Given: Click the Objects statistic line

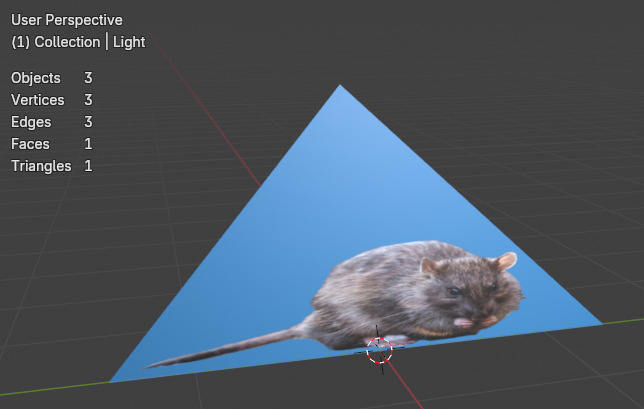Looking at the screenshot, I should (x=51, y=78).
